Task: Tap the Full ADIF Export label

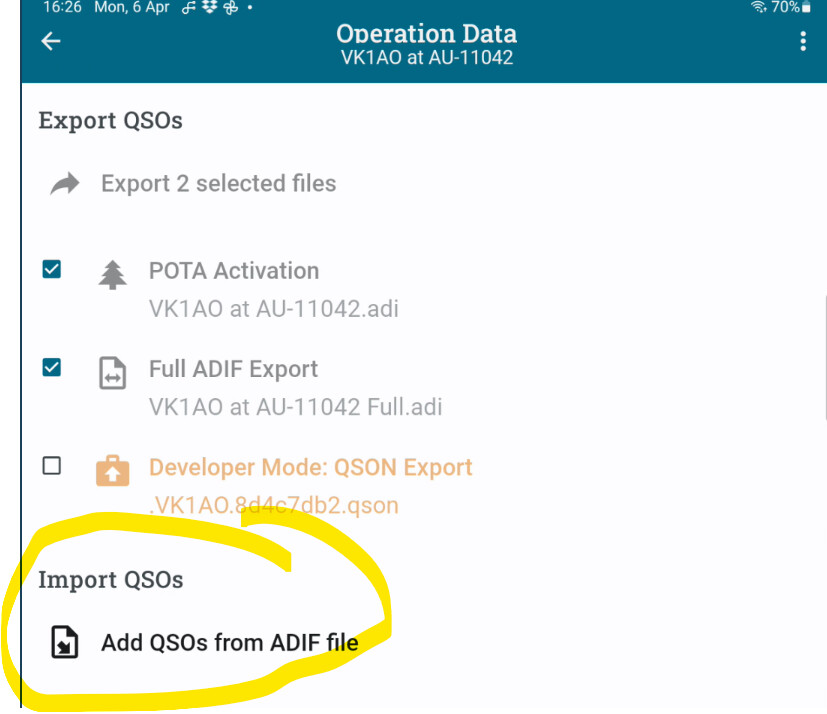Action: 233,369
